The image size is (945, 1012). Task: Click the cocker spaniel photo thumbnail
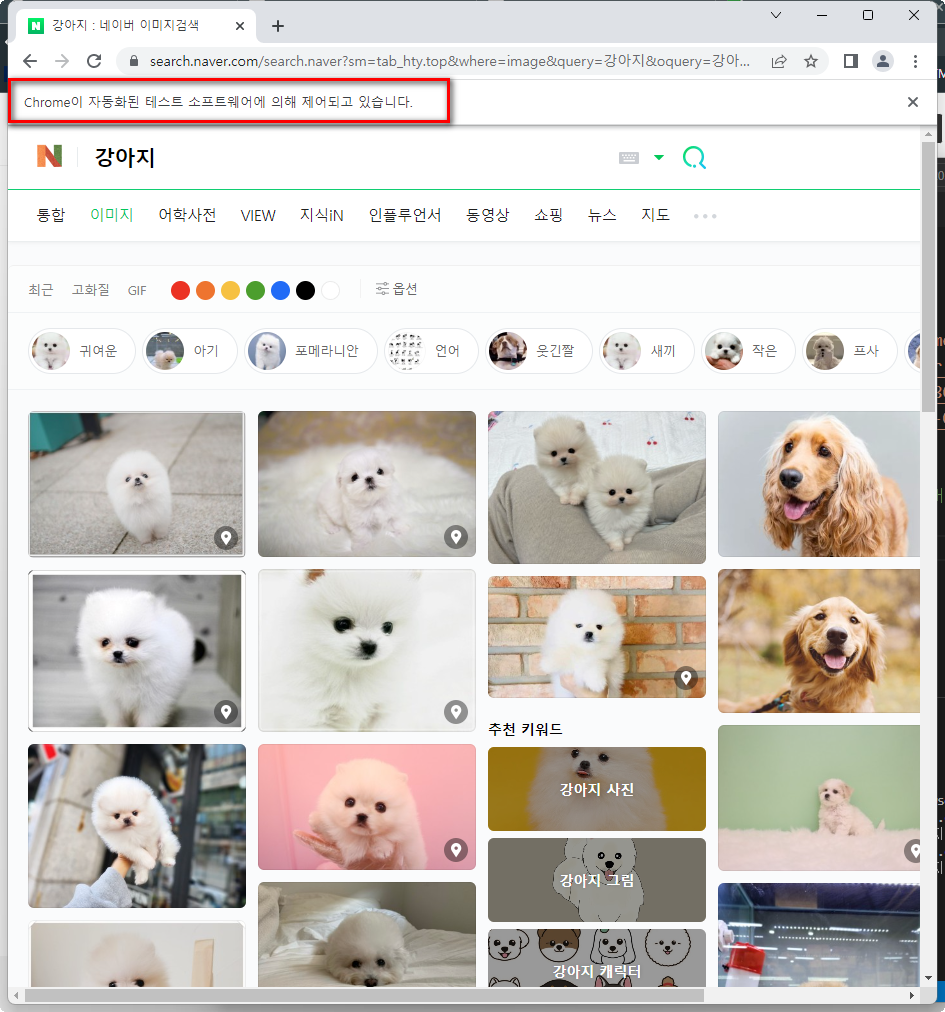[818, 484]
